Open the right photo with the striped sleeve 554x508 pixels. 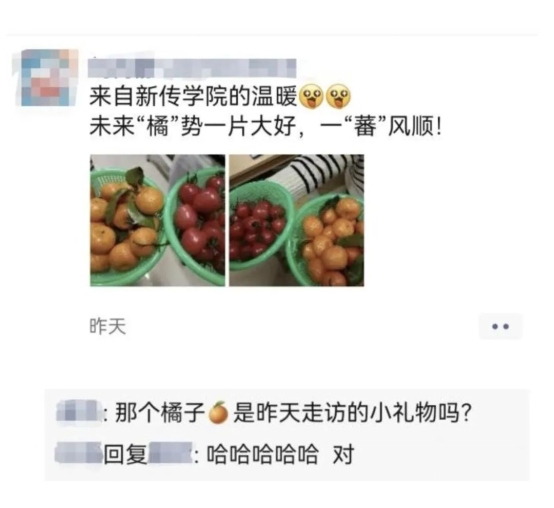click(297, 220)
